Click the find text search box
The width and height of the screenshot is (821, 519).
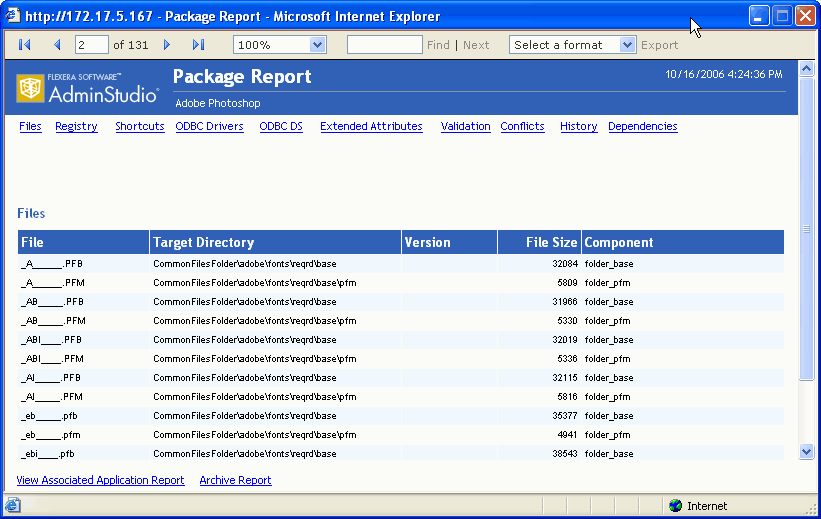click(x=384, y=45)
